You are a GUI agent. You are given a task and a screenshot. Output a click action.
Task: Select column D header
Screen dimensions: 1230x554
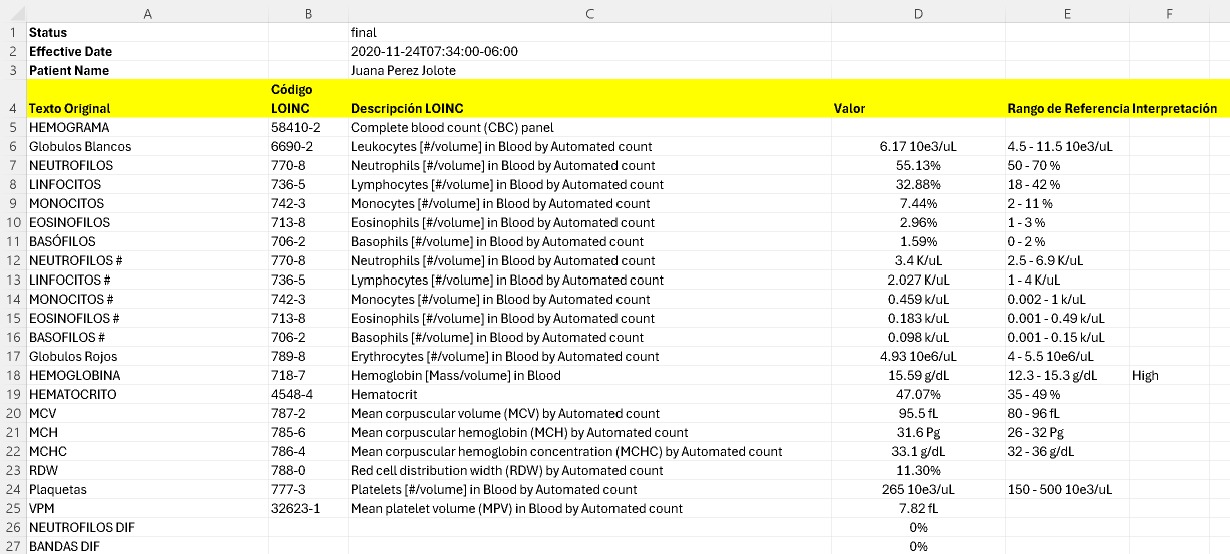[x=918, y=13]
